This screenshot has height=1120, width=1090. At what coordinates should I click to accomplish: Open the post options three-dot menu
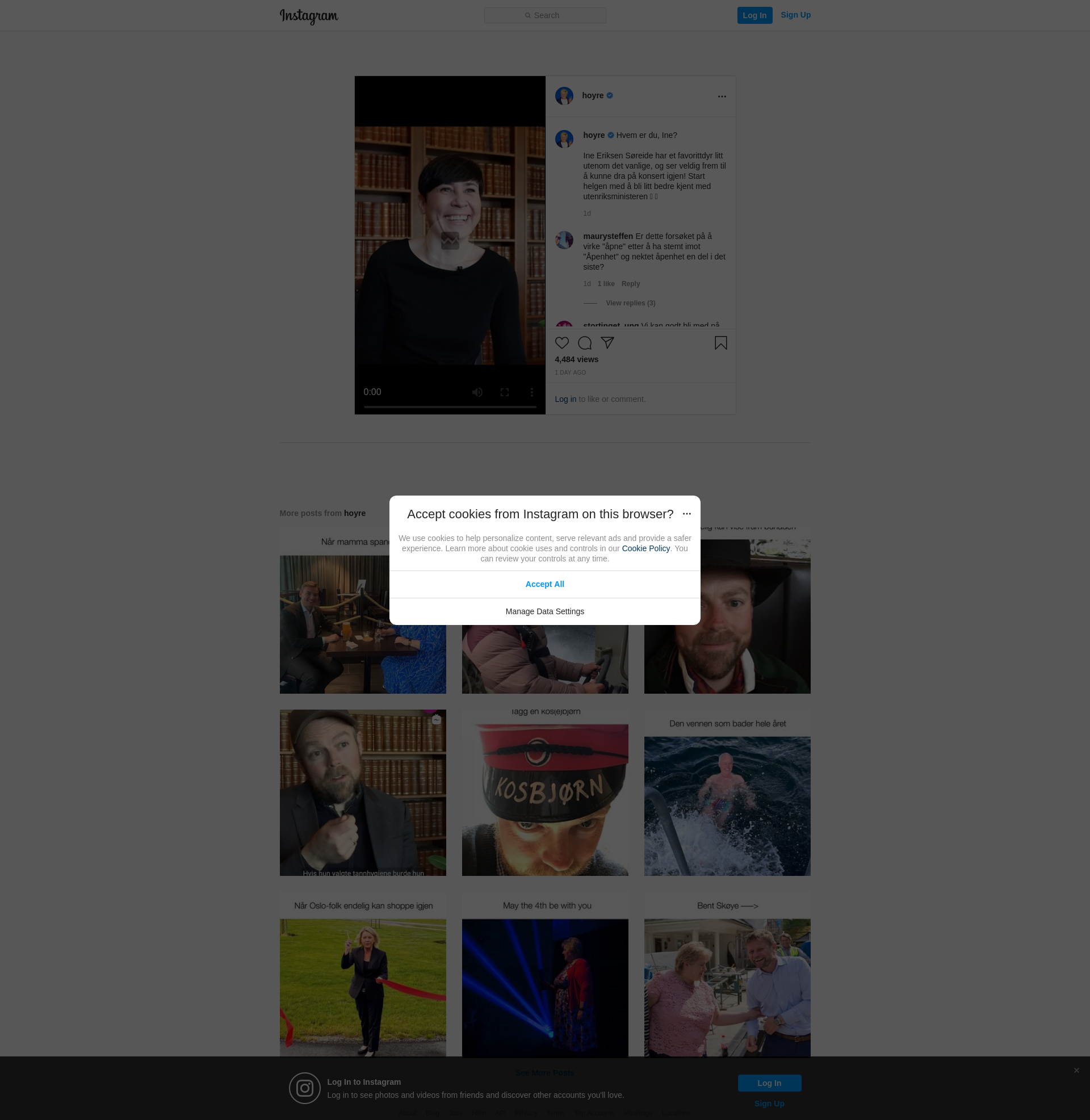[x=722, y=96]
